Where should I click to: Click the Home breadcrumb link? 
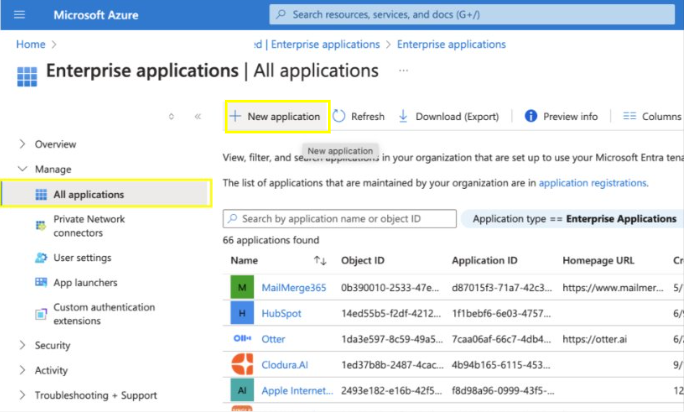pos(30,45)
